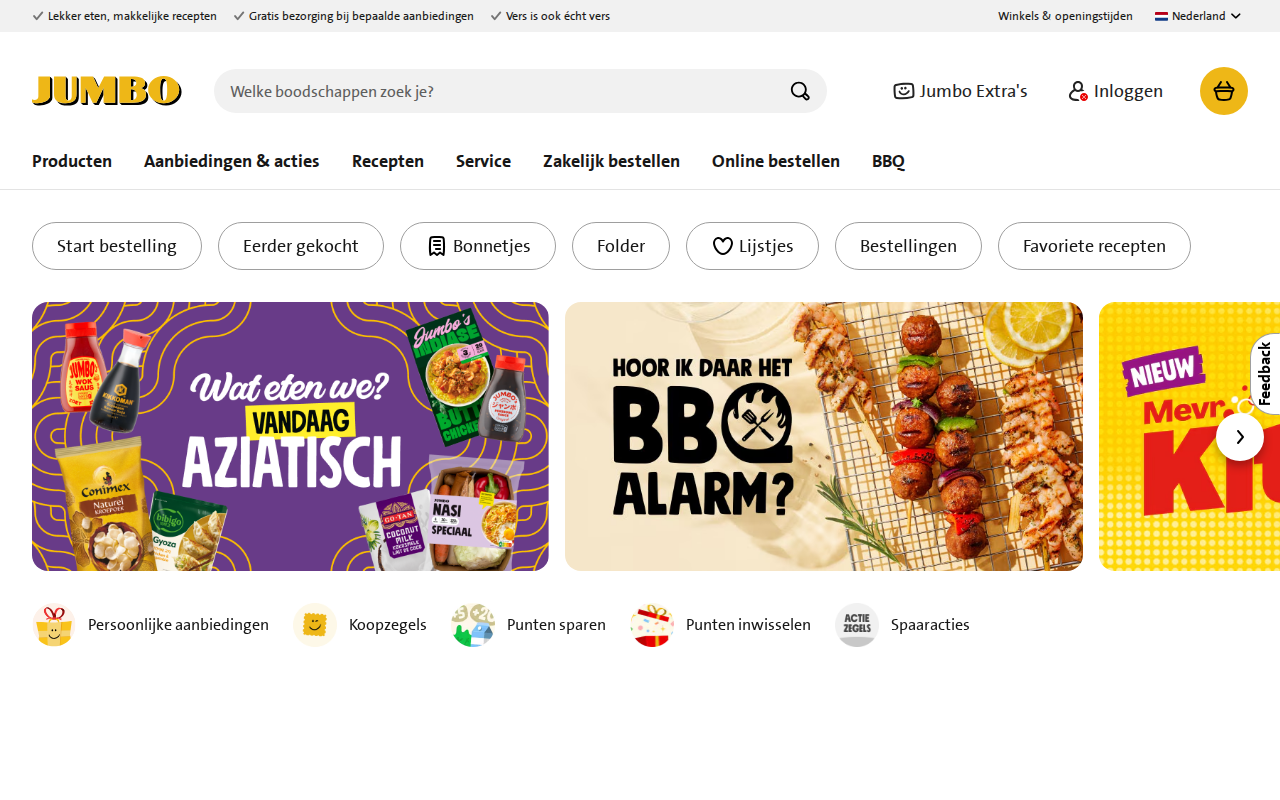Image resolution: width=1280 pixels, height=800 pixels.
Task: Click the search magnifier icon
Action: [x=800, y=91]
